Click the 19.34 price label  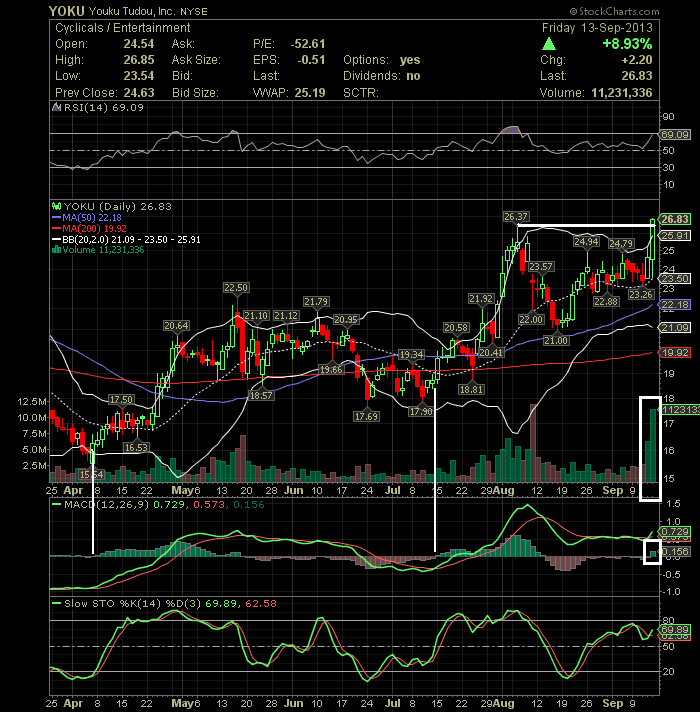pos(411,355)
